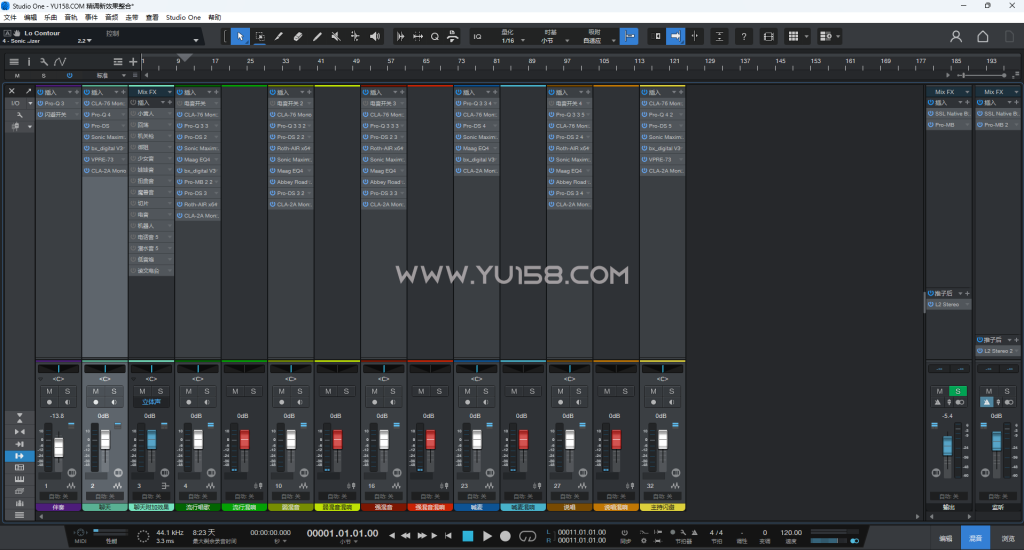
Task: Open the bars time format dropdown in transport
Action: pos(355,542)
